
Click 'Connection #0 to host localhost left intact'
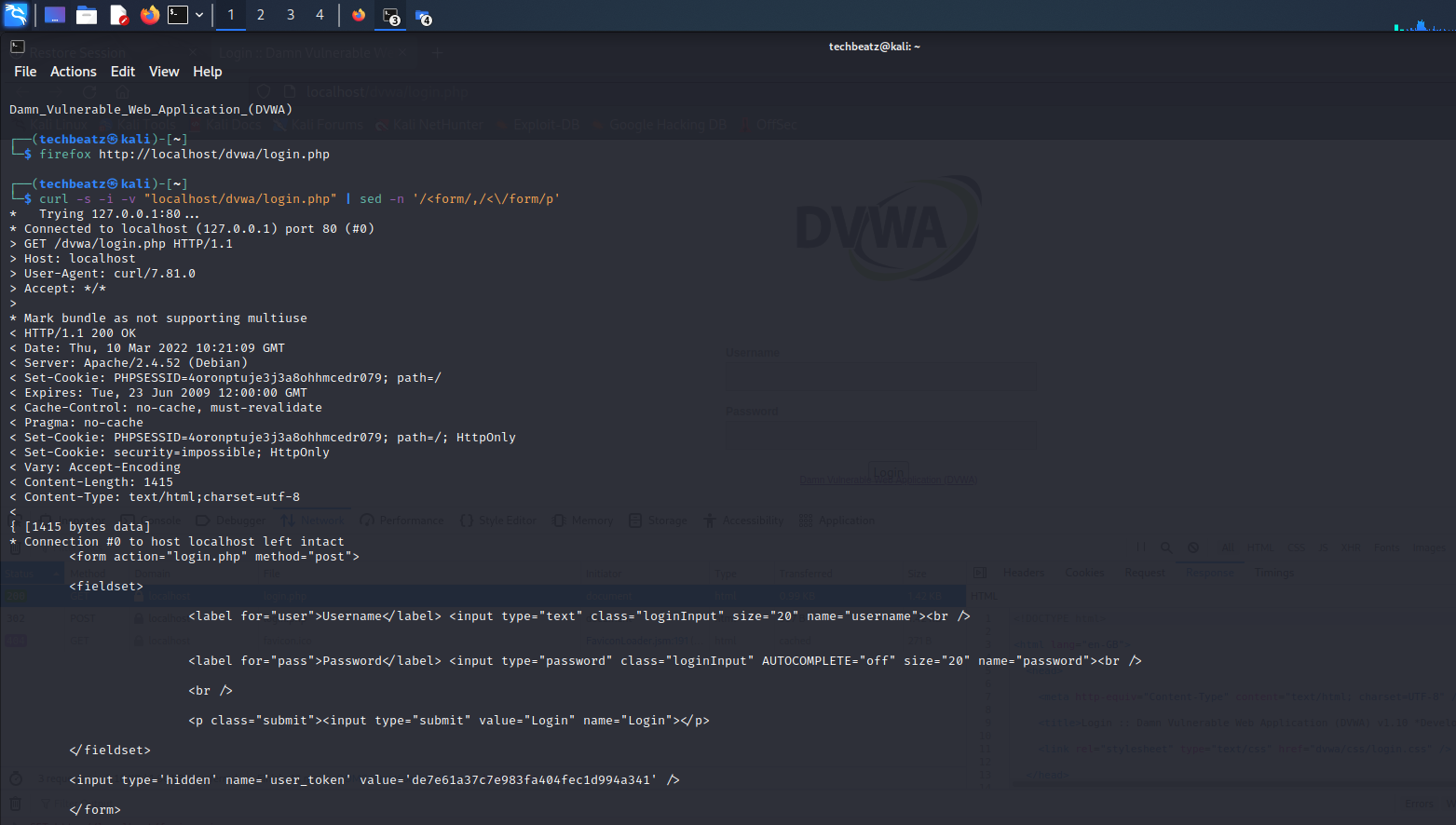pyautogui.click(x=177, y=542)
